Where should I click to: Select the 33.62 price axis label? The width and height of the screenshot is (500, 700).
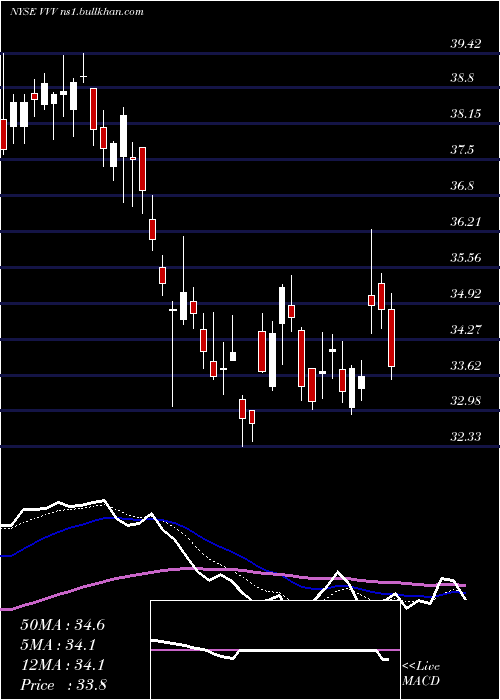pyautogui.click(x=466, y=366)
